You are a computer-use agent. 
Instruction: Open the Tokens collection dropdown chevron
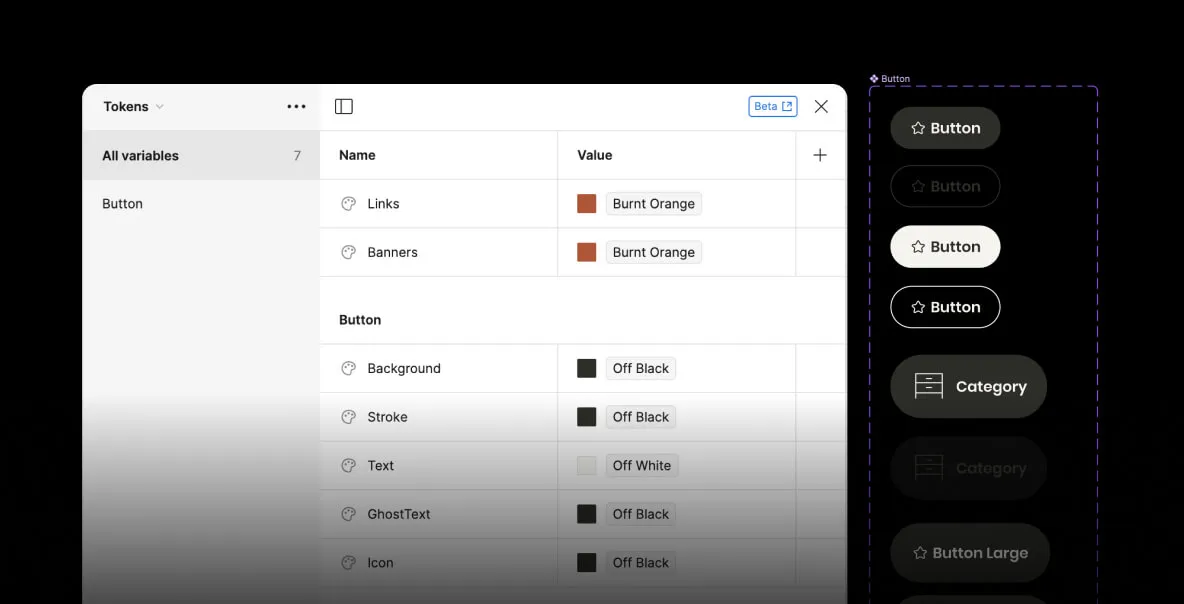pyautogui.click(x=159, y=106)
